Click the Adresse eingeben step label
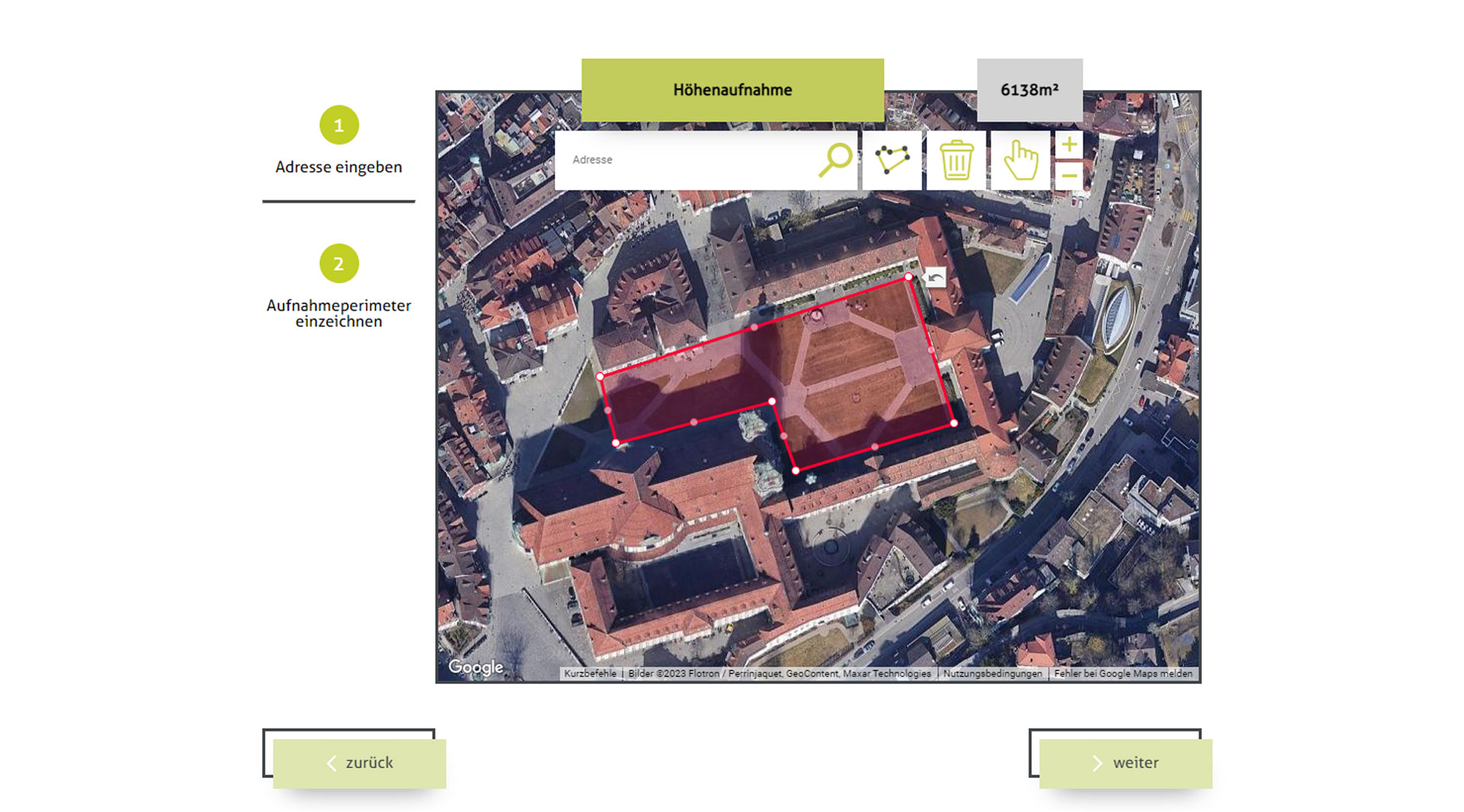Viewport: 1464px width, 812px height. pyautogui.click(x=339, y=167)
